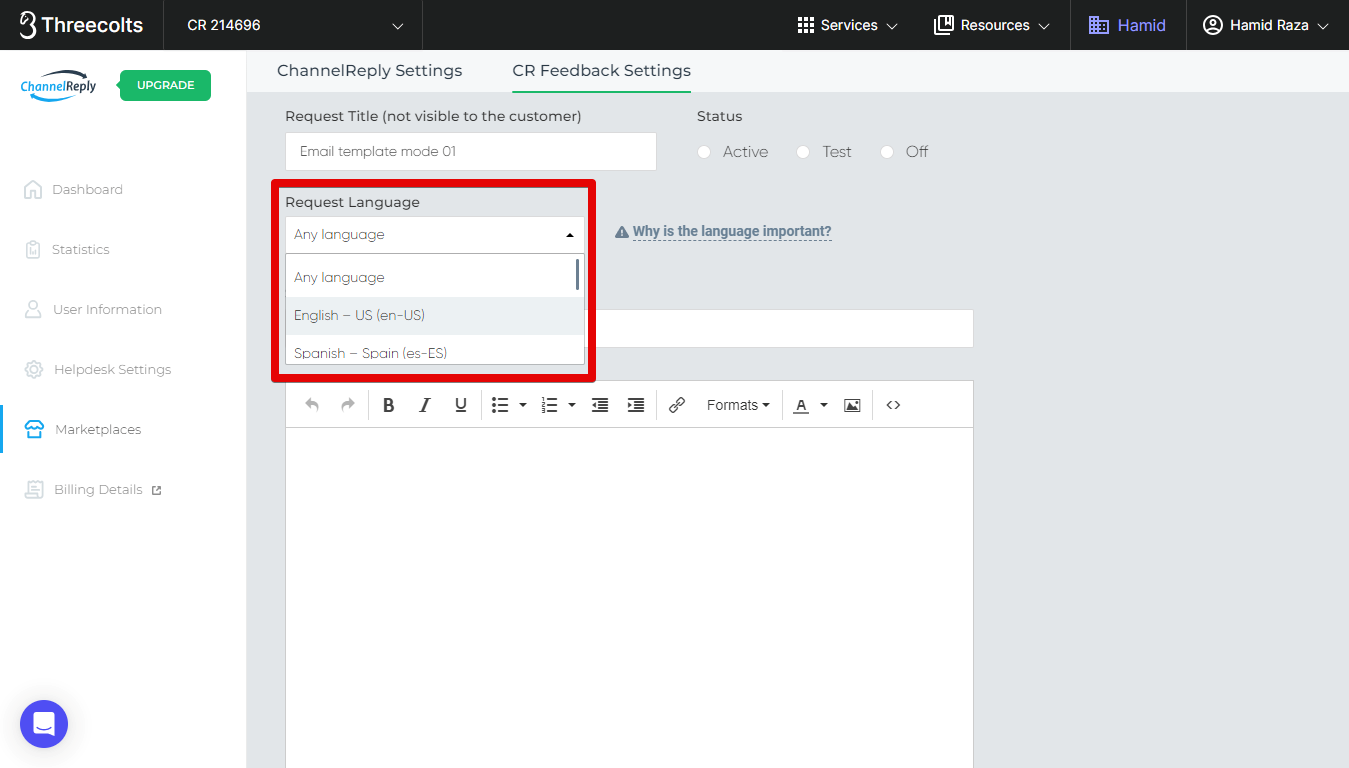Decrease indent in the editor
Image resolution: width=1349 pixels, height=768 pixels.
click(600, 405)
